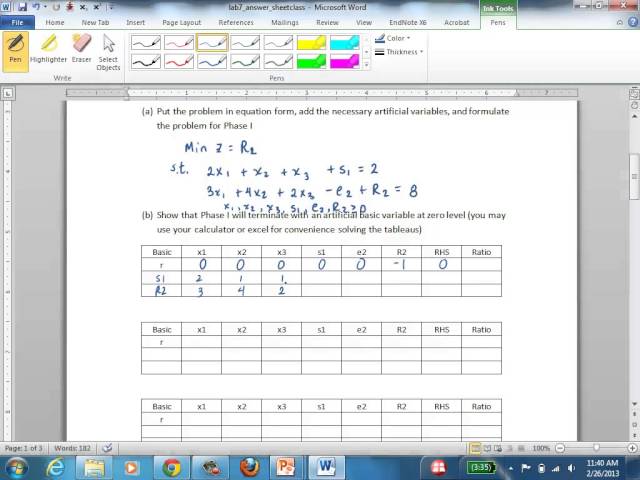
Task: Select the Highlighter tool
Action: click(x=48, y=51)
